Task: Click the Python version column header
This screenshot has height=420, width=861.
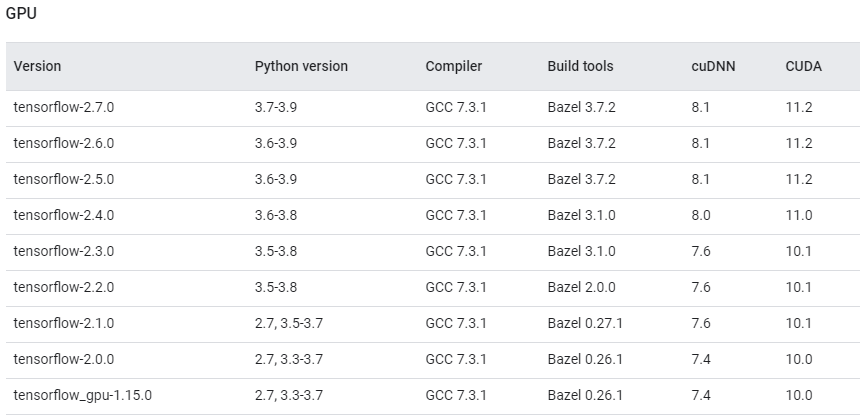Action: [x=301, y=66]
